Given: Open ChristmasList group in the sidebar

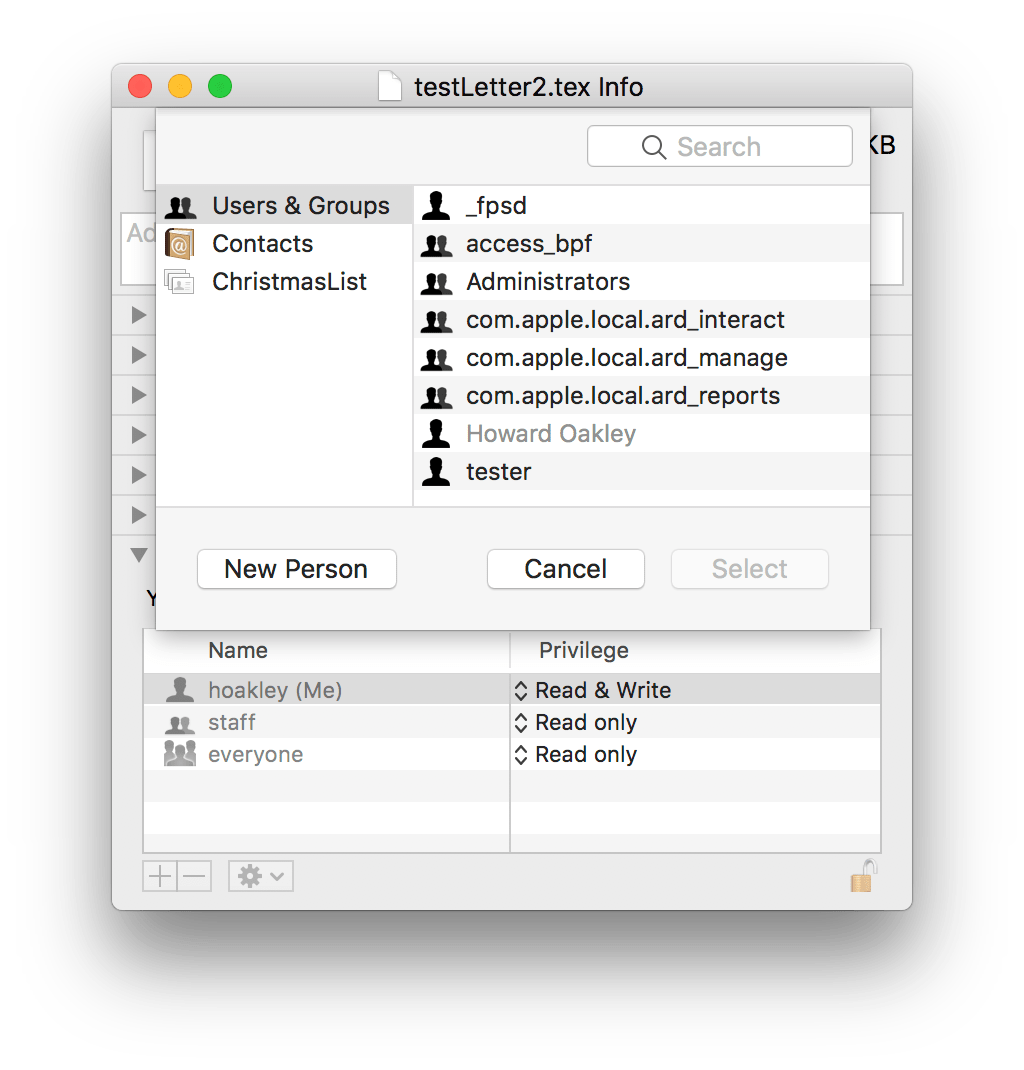Looking at the screenshot, I should [289, 282].
